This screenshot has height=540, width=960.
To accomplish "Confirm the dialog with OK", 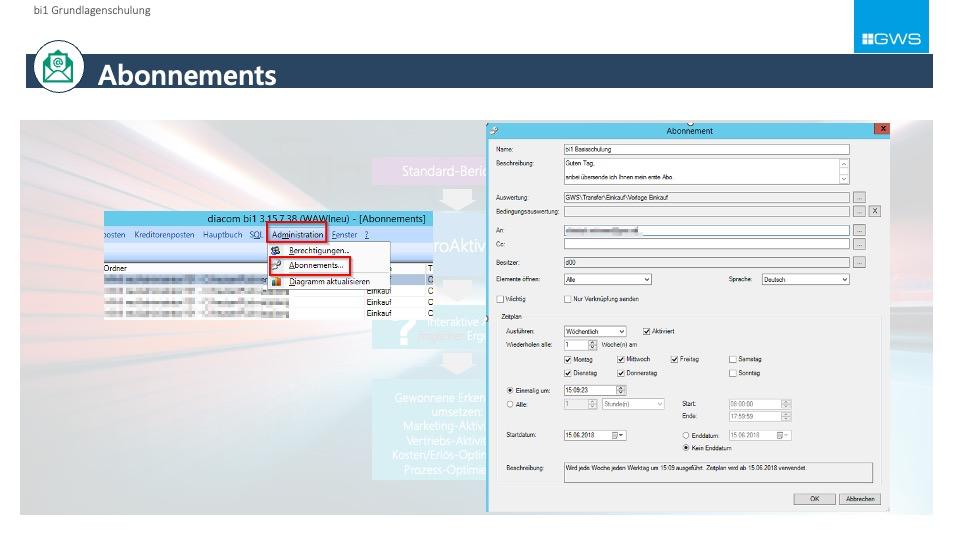I will (814, 499).
